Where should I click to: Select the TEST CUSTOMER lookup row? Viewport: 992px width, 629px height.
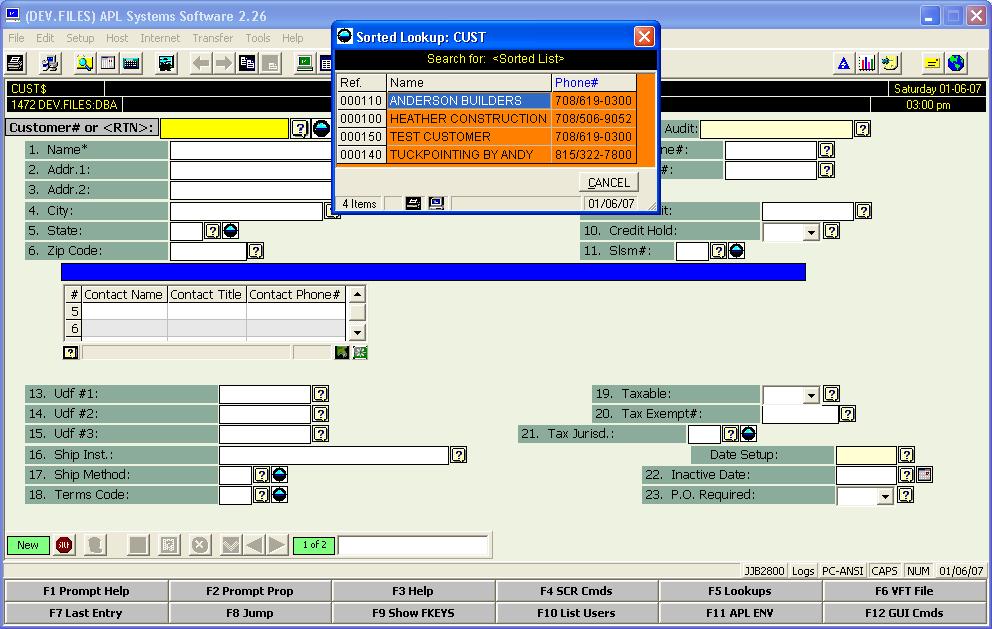point(487,137)
